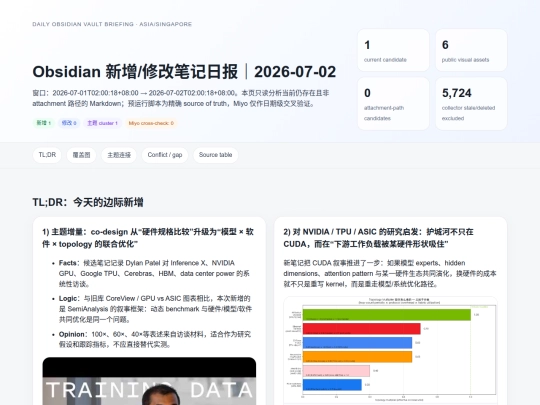Click the pink bar in the chart
The height and width of the screenshot is (405, 540).
tap(336, 371)
